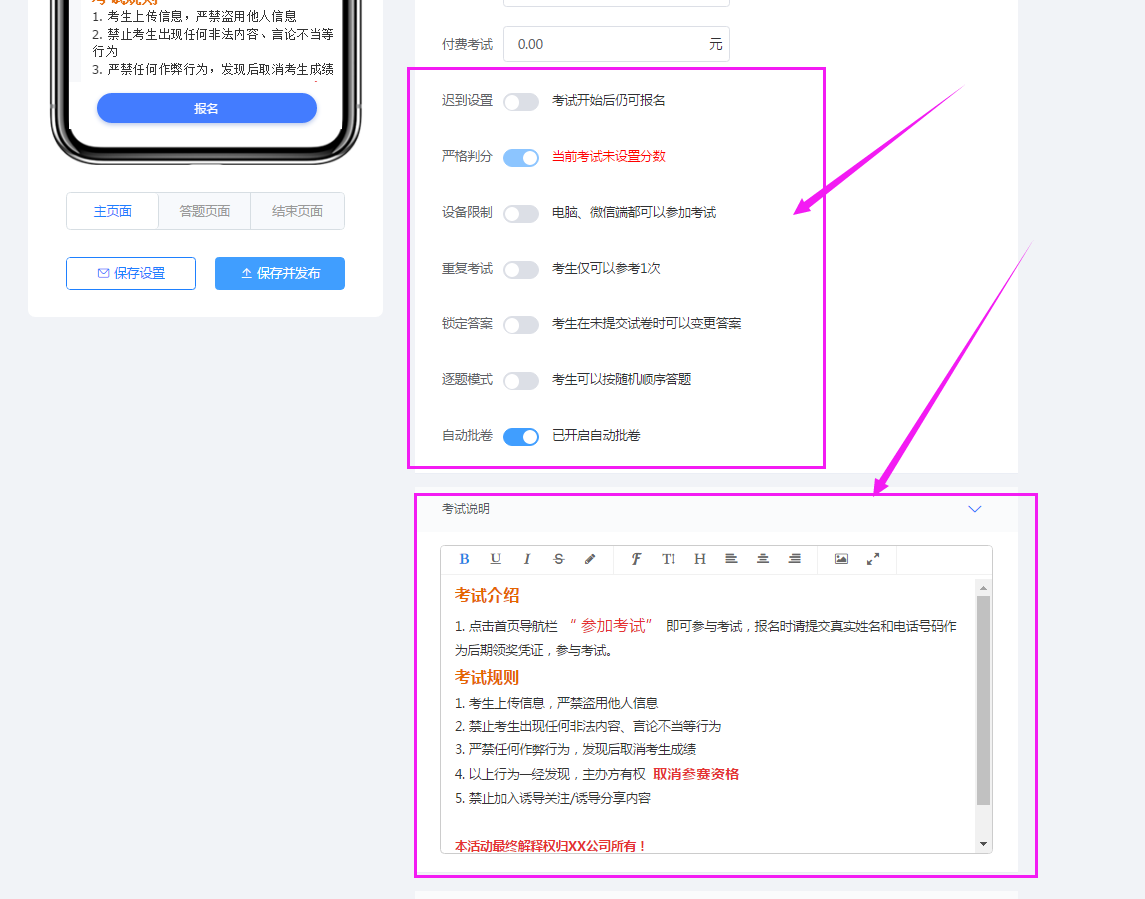The width and height of the screenshot is (1145, 899).
Task: Align text right in the editor
Action: pos(794,559)
